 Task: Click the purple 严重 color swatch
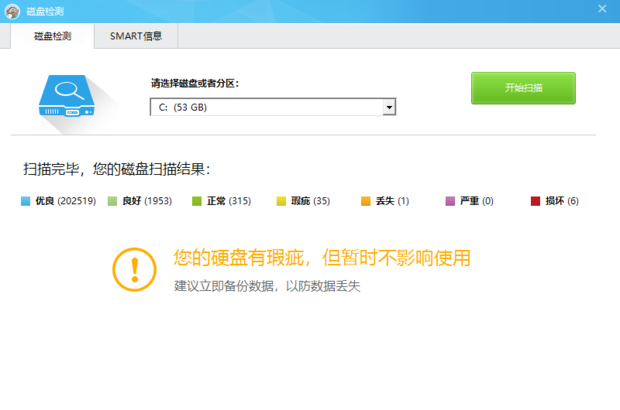pyautogui.click(x=450, y=201)
